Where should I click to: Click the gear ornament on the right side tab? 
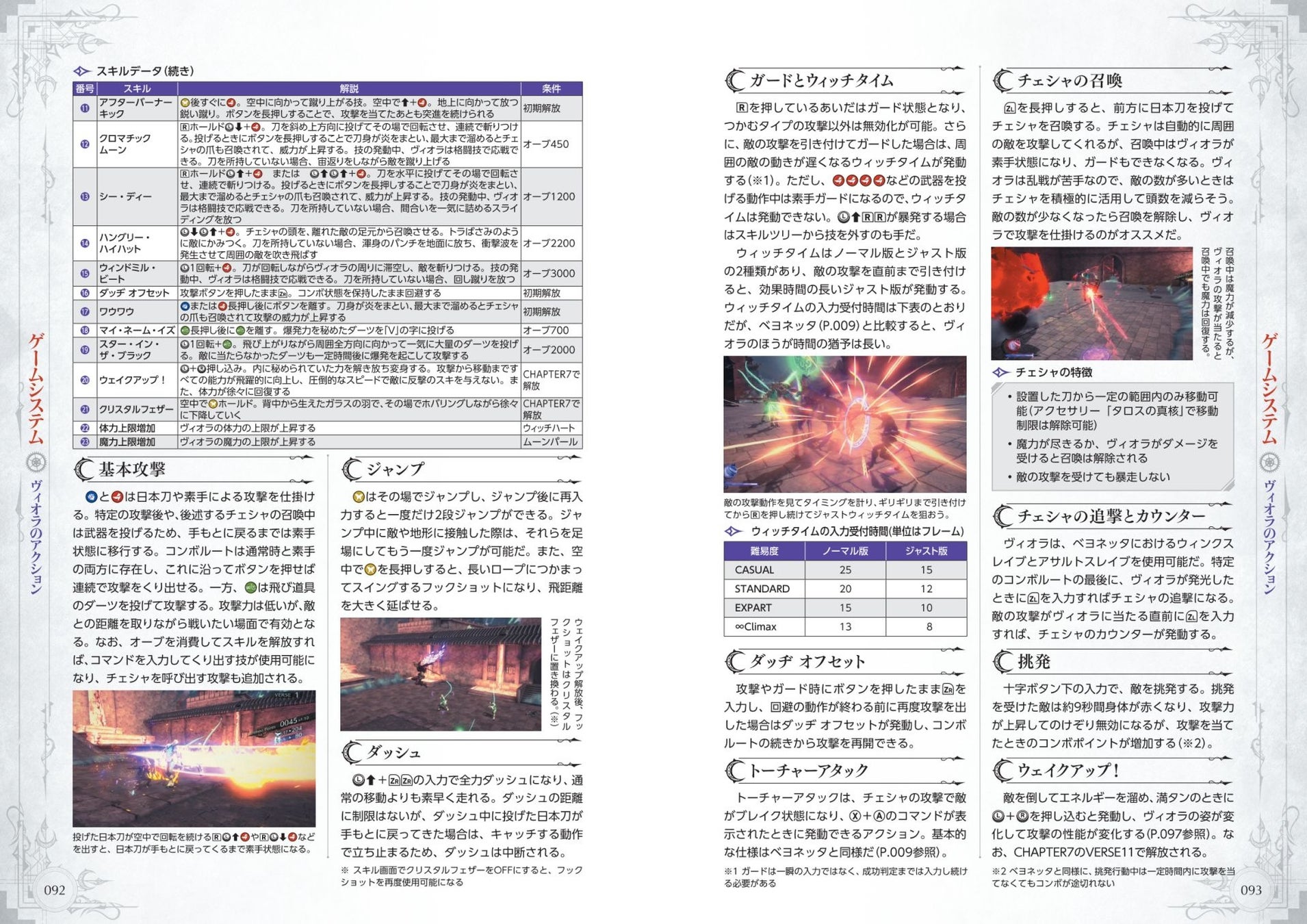(1269, 463)
